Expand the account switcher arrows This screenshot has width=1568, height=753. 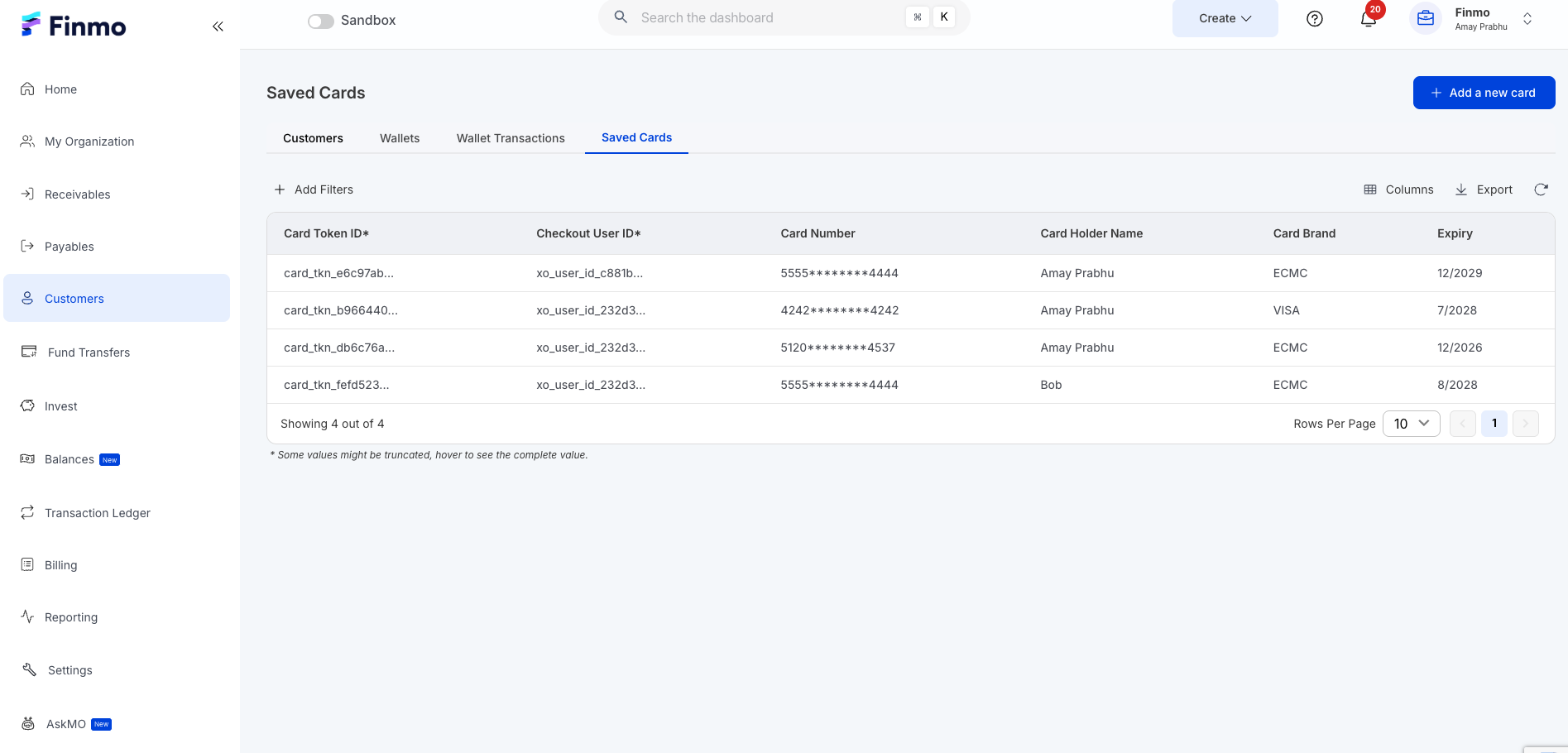(x=1527, y=19)
